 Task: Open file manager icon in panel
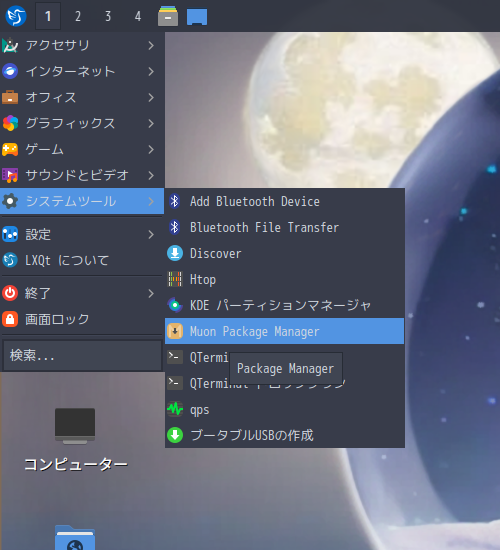tap(168, 16)
